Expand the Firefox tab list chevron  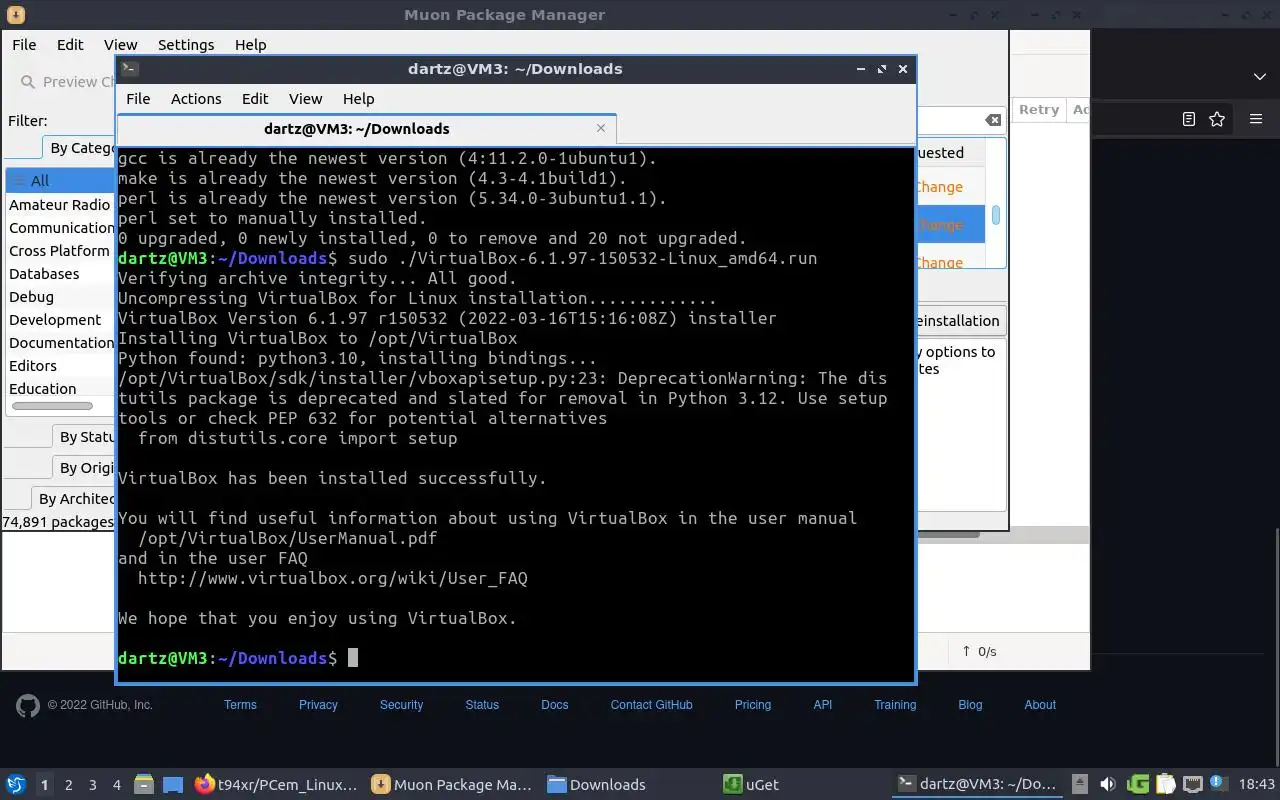(1259, 76)
